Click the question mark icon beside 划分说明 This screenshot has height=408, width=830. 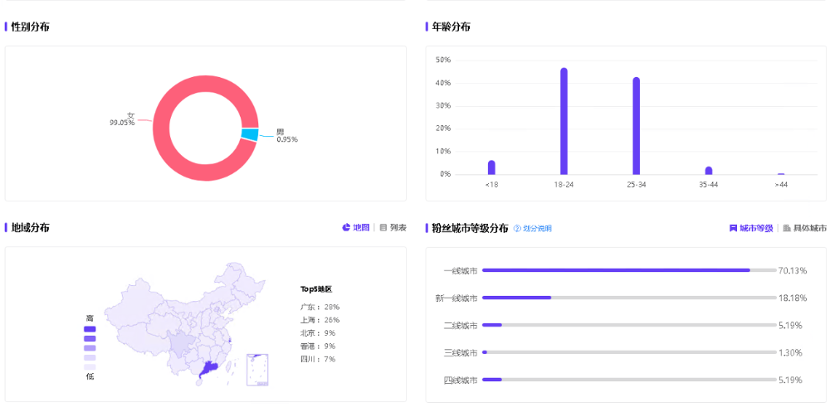(x=518, y=229)
